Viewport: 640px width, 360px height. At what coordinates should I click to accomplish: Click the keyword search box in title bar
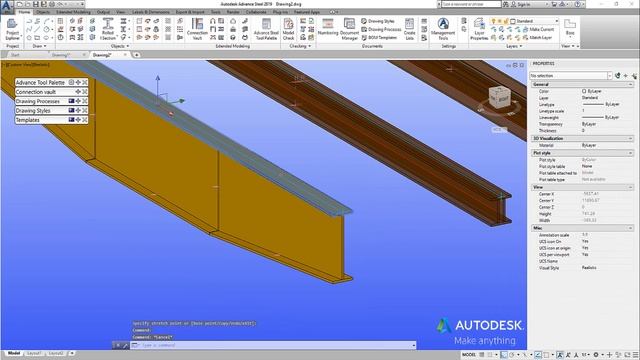(x=471, y=4)
